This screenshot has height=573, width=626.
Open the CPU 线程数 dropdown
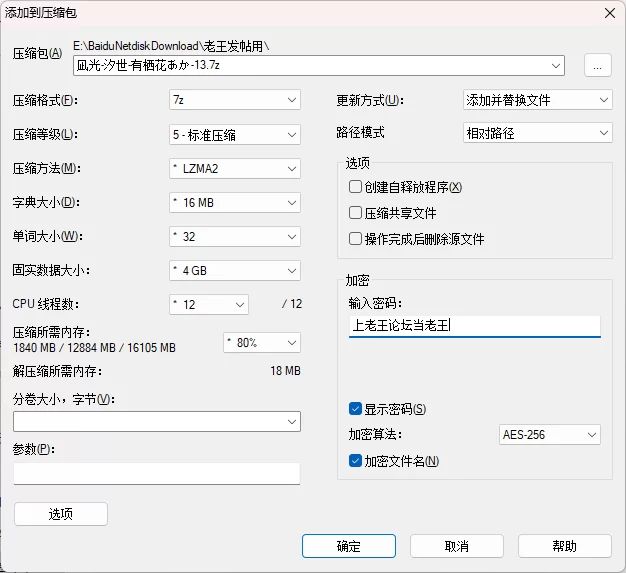[x=209, y=304]
